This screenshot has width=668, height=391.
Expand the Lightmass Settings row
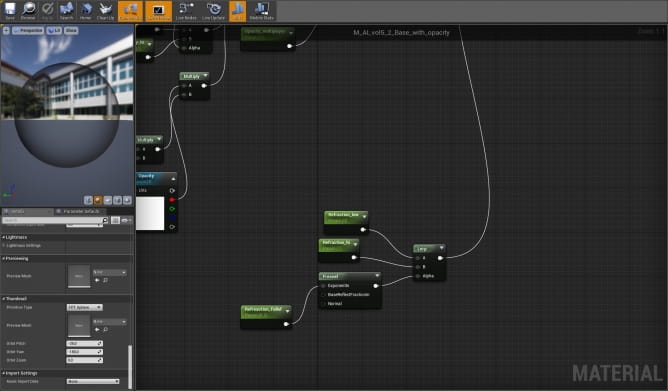tap(4, 245)
